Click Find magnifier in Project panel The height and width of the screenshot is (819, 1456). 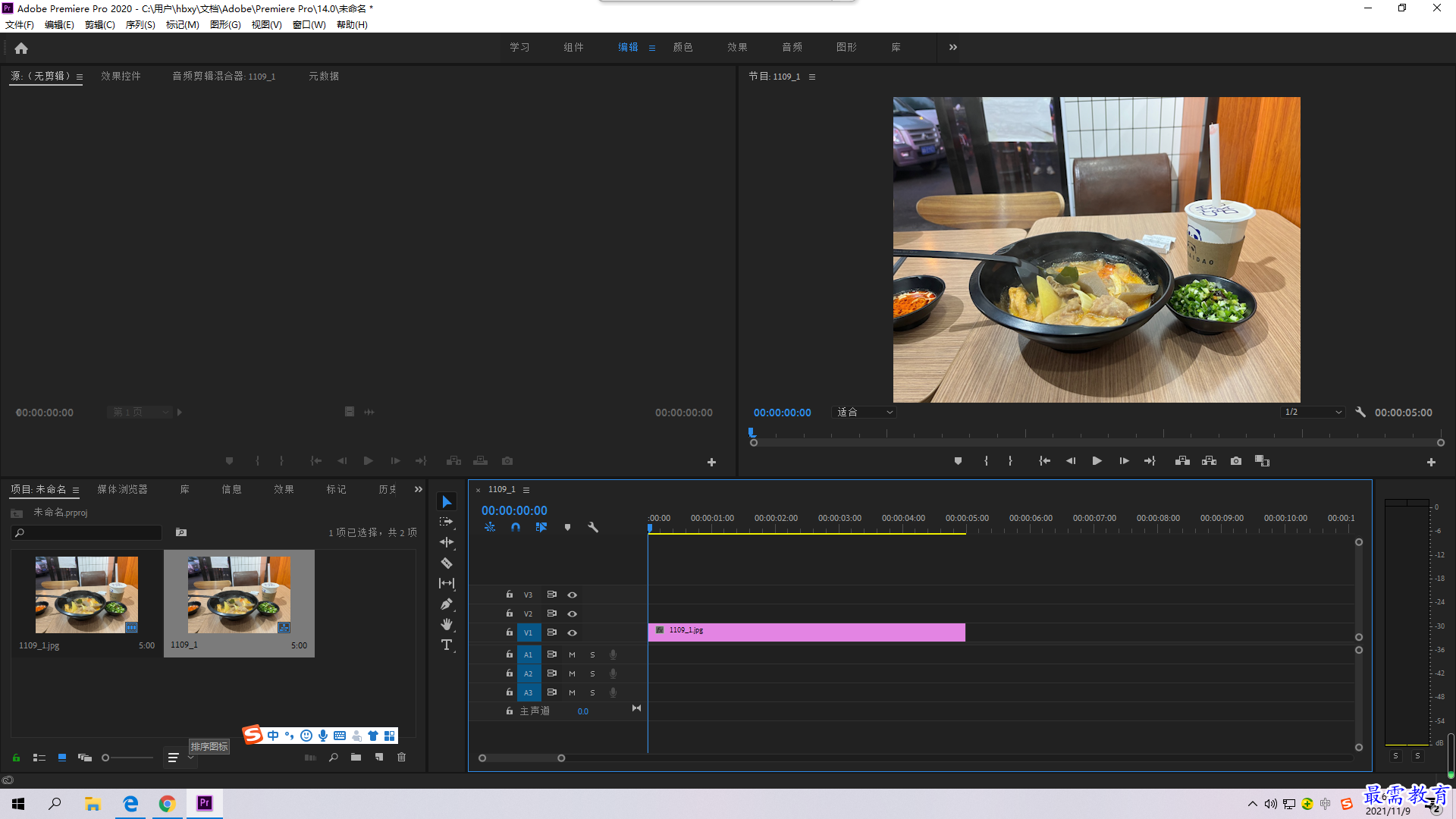coord(333,757)
